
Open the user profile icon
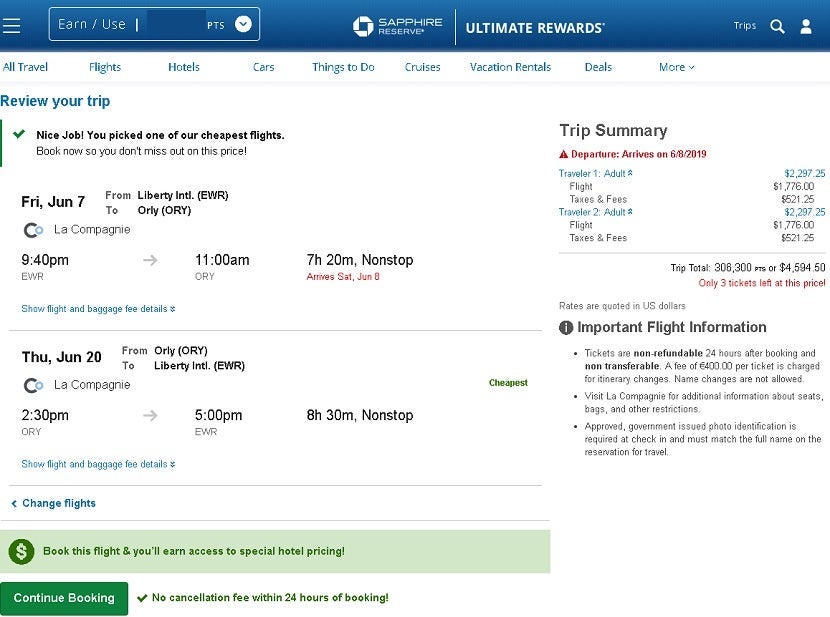tap(806, 26)
